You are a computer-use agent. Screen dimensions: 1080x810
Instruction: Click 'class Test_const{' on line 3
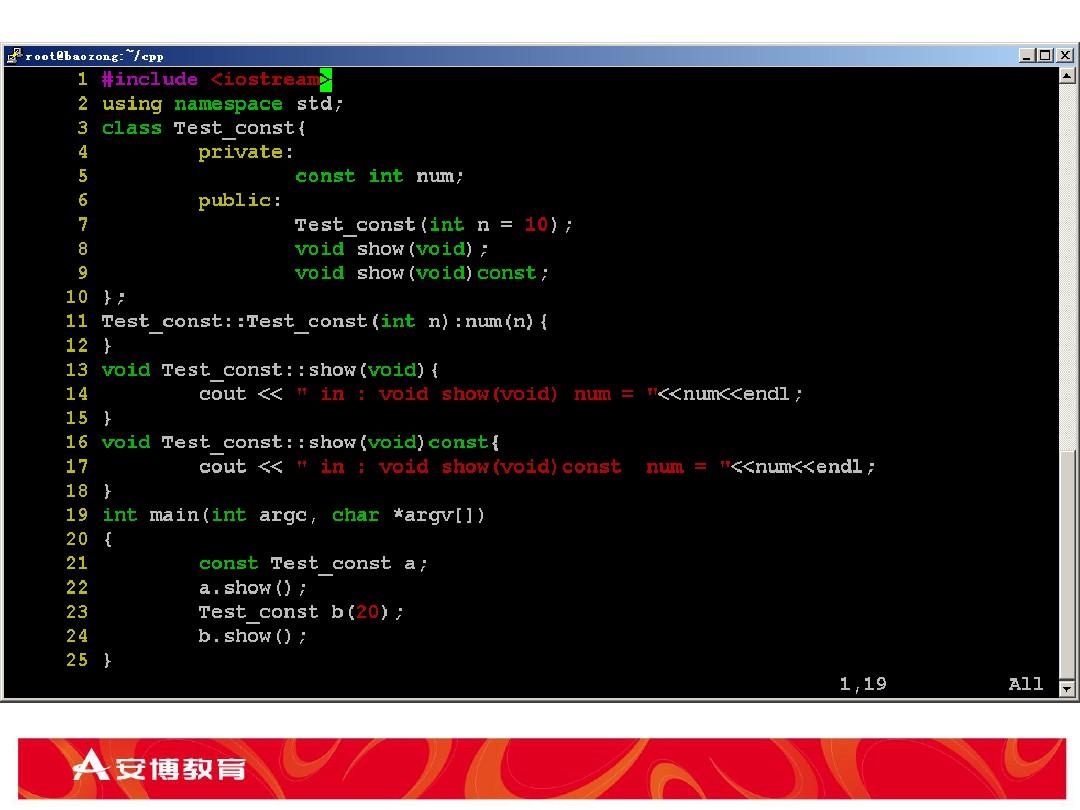204,128
